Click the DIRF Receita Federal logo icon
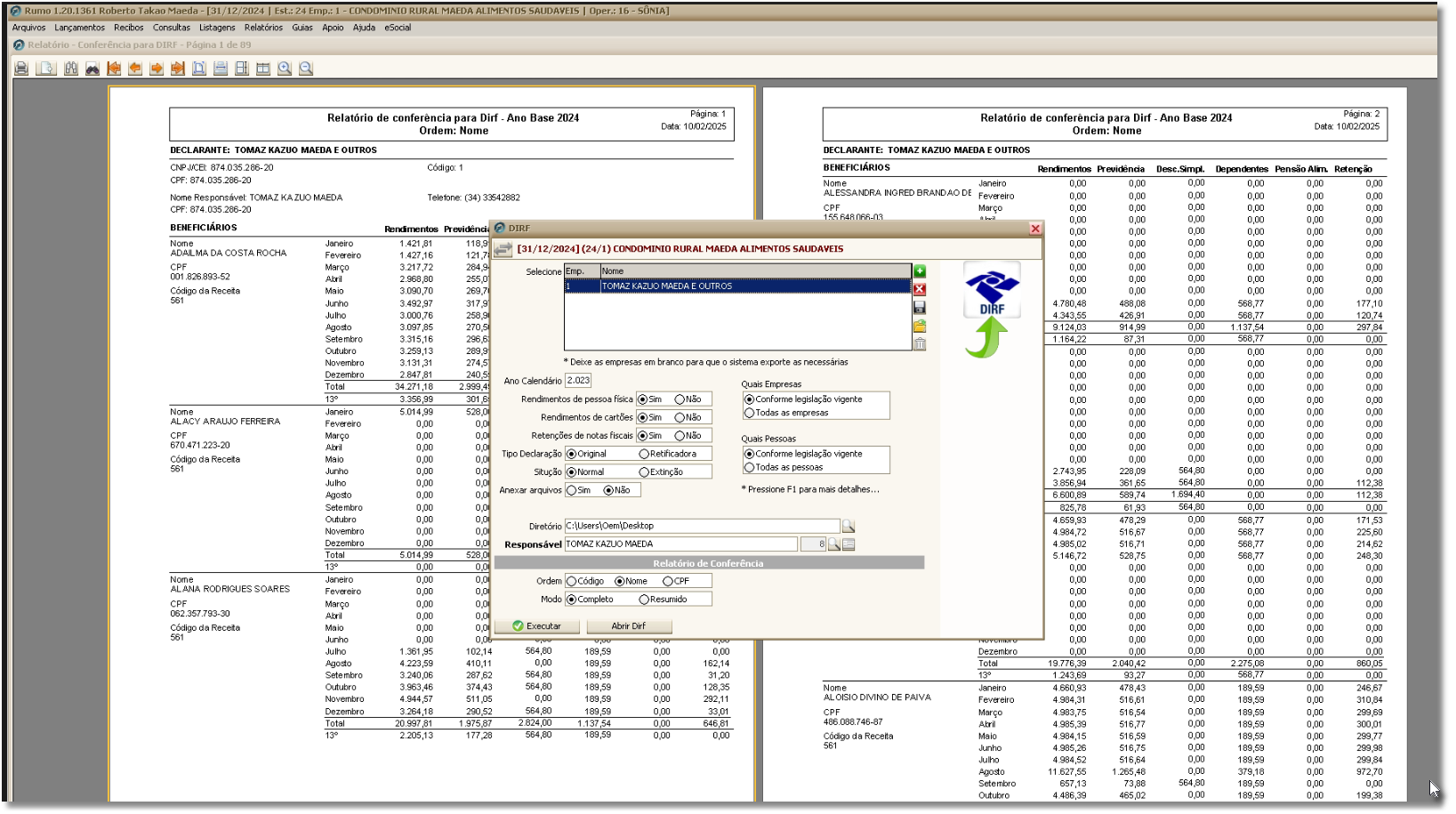The image size is (1456, 814). point(993,292)
